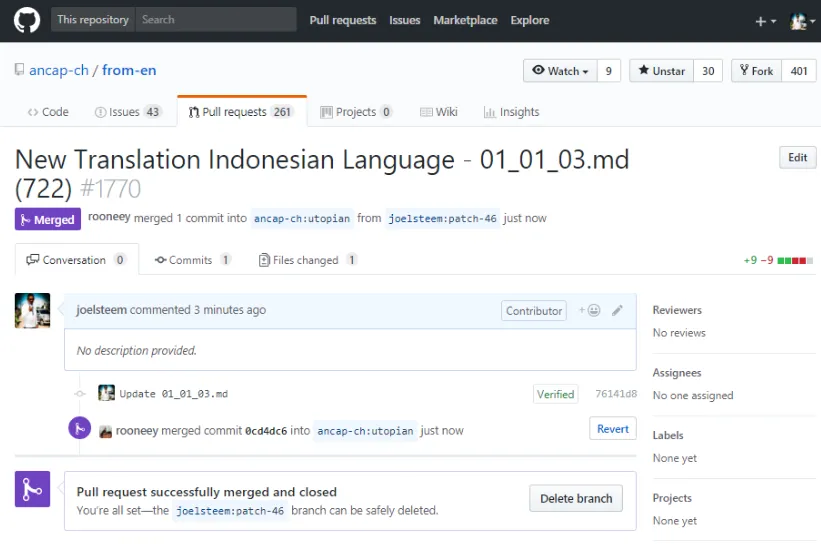Click the large purple merged icon box
This screenshot has height=544, width=821.
coord(32,489)
